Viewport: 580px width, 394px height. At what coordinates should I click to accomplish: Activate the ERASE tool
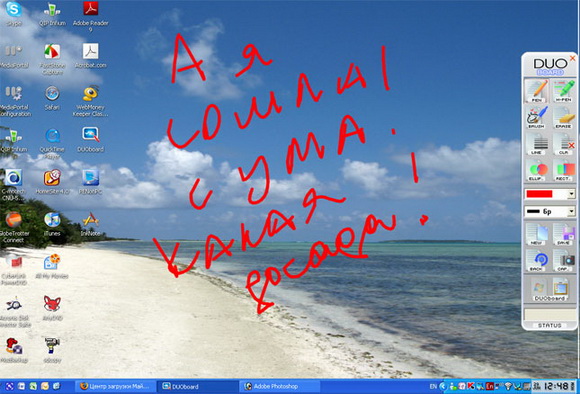click(x=563, y=117)
